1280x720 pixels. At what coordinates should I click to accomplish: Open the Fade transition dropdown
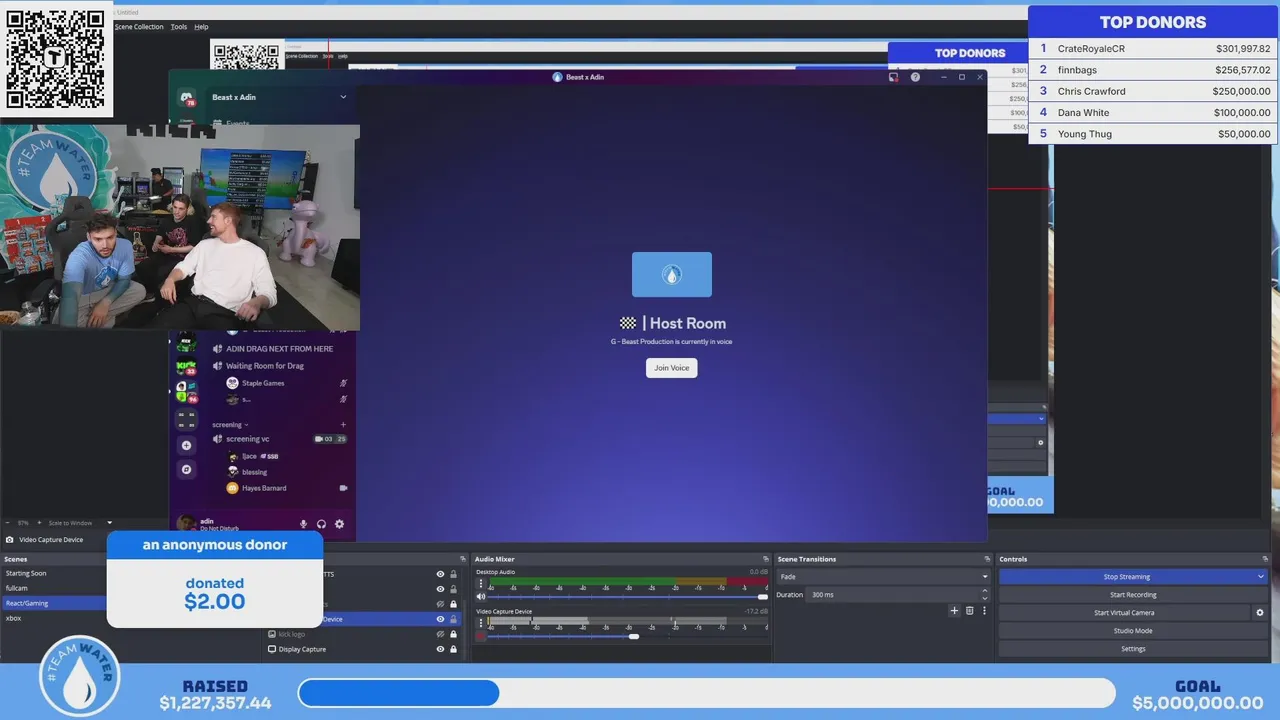pos(883,577)
